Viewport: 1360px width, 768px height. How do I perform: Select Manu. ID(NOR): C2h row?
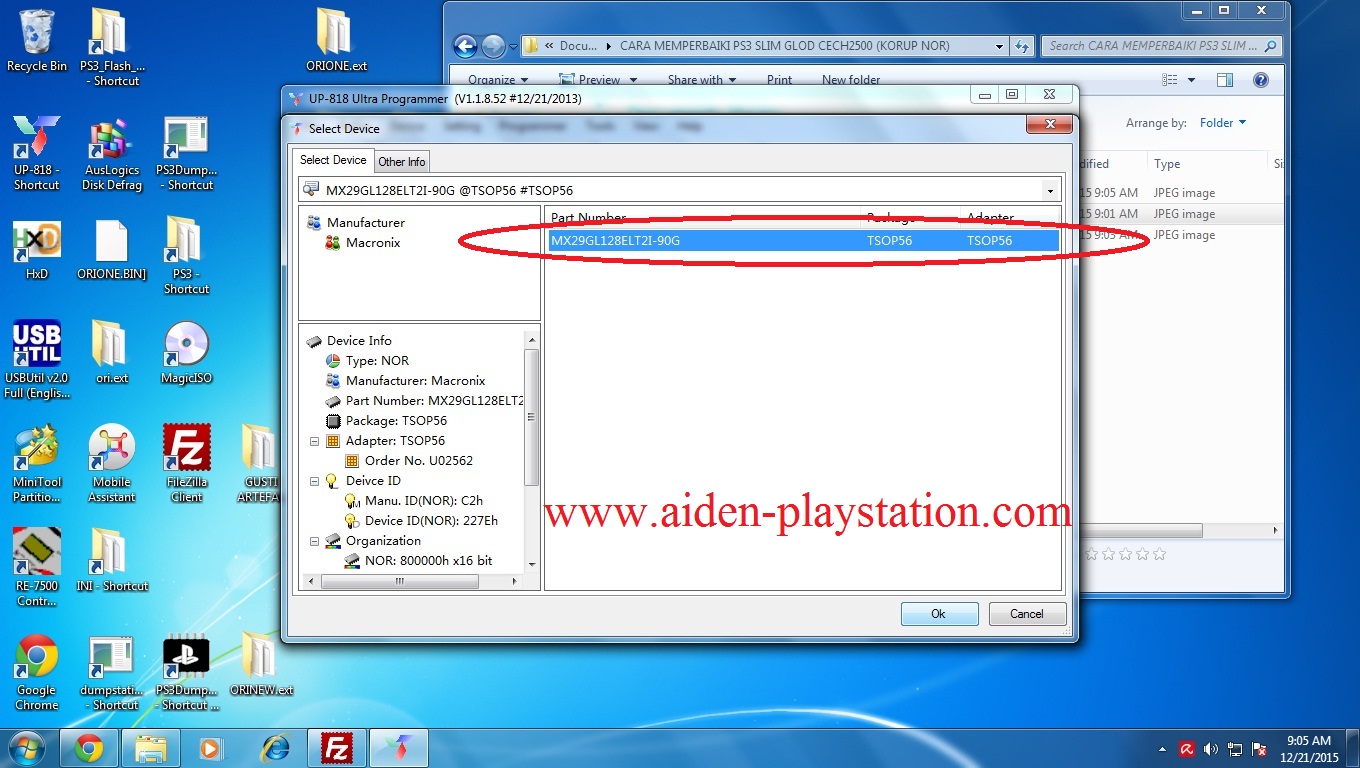(x=424, y=500)
